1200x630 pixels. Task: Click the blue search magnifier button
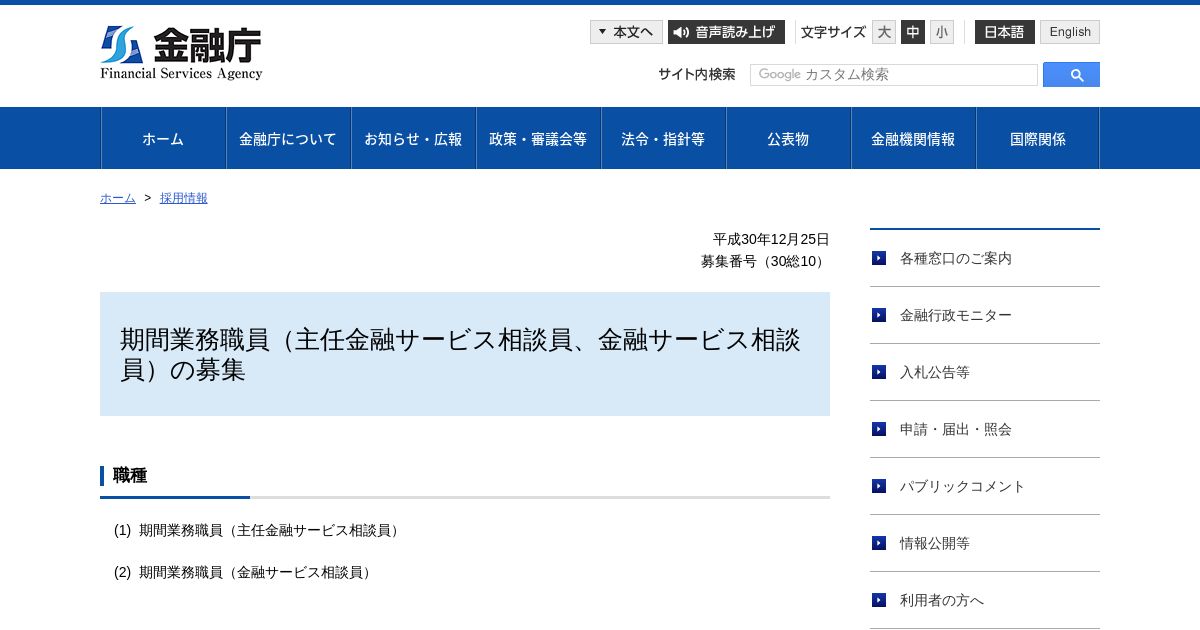pyautogui.click(x=1071, y=75)
